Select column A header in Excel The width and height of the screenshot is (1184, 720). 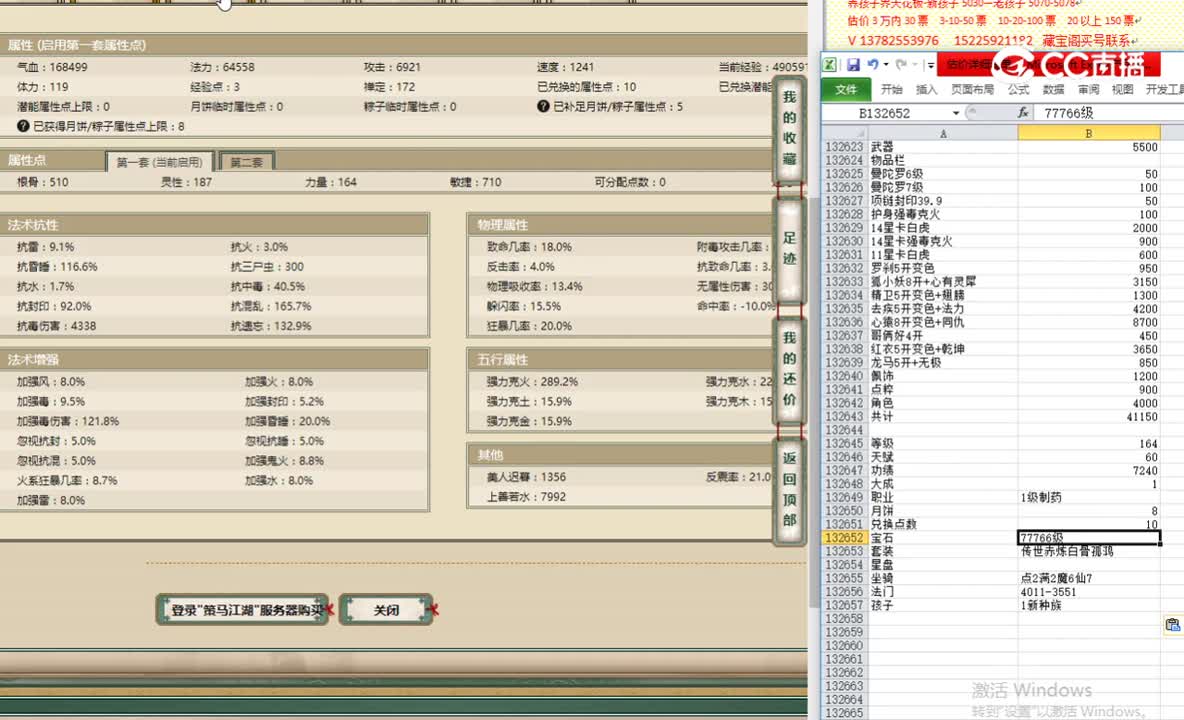click(943, 134)
